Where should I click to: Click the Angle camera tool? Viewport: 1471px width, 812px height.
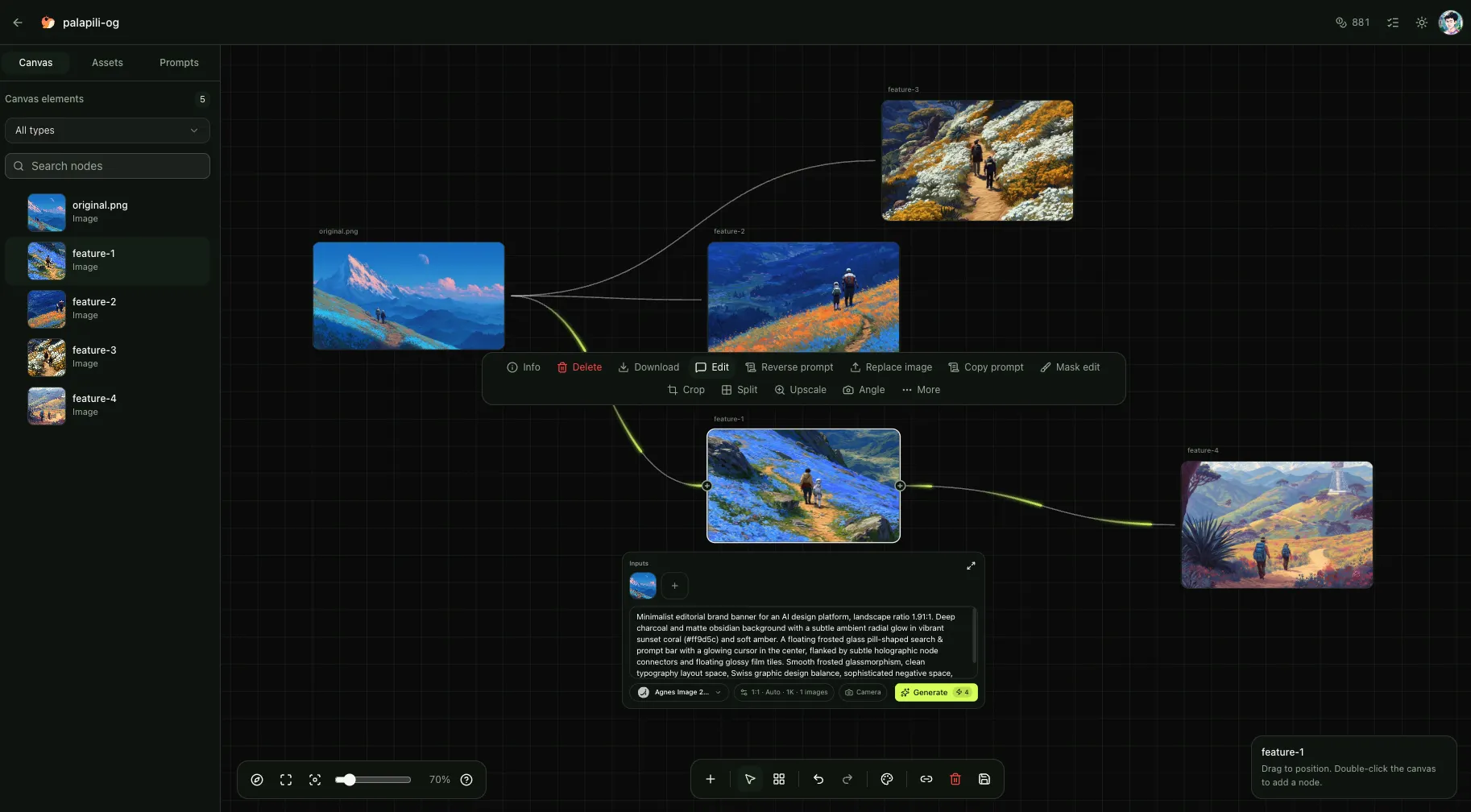point(864,390)
